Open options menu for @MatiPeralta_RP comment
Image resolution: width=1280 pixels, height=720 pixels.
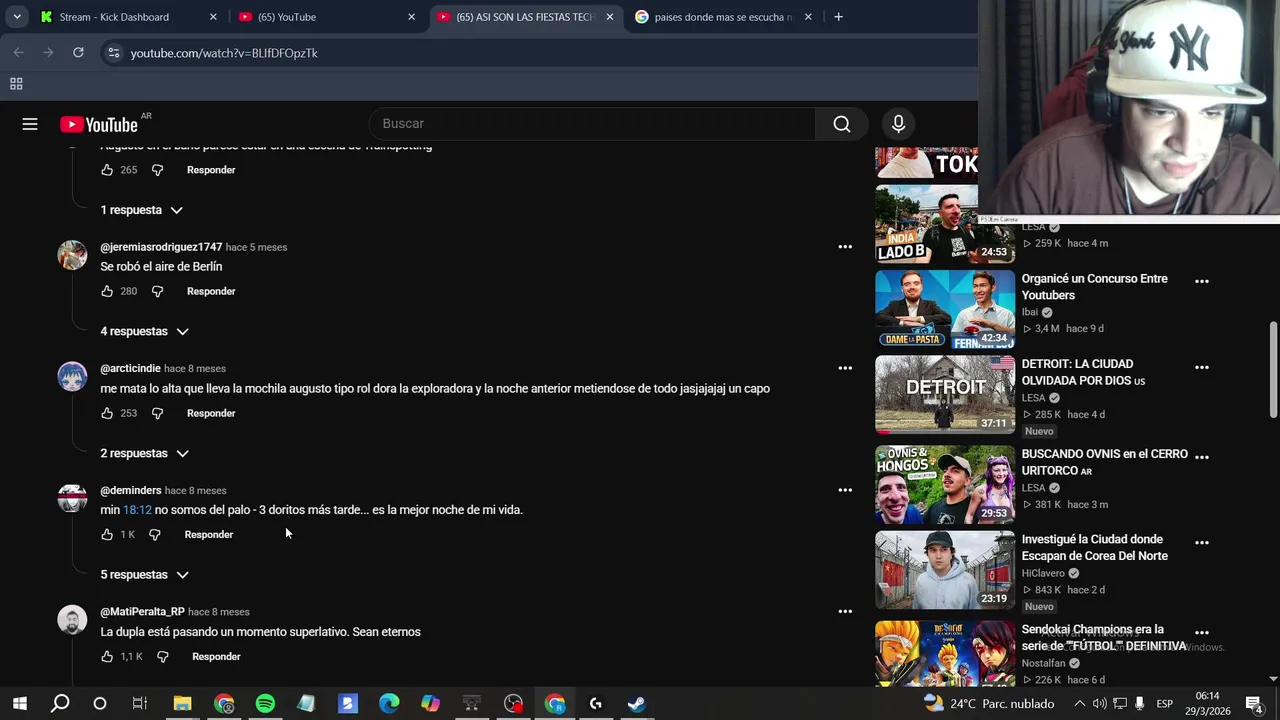[x=845, y=611]
